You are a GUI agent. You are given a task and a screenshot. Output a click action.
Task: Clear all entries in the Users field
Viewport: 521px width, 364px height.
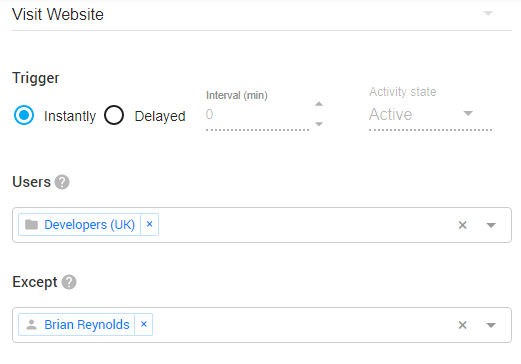point(462,225)
